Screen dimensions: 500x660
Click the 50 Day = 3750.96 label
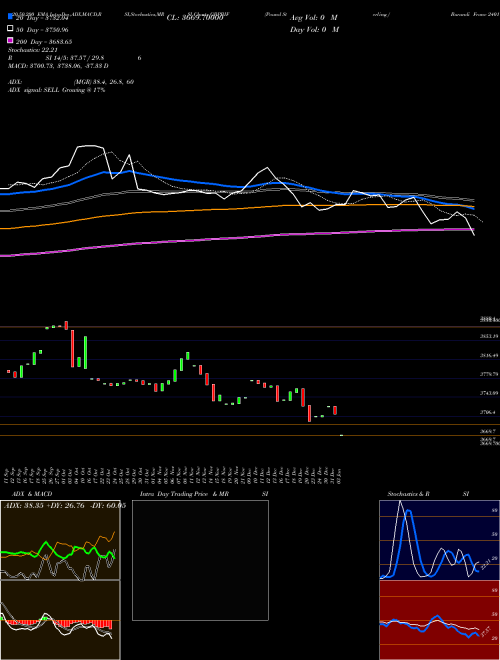coord(42,30)
